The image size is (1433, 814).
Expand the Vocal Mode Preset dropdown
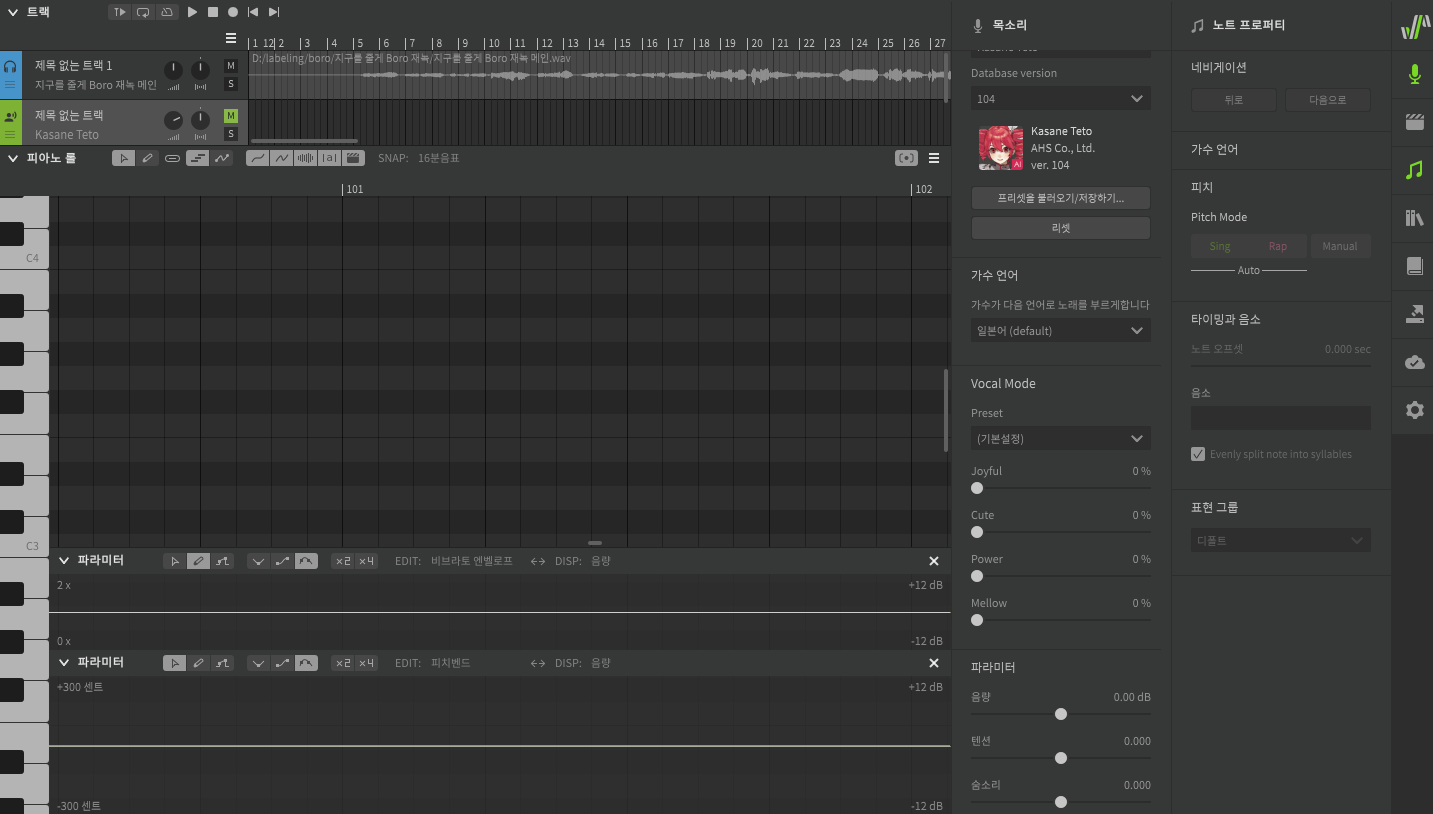[x=1060, y=438]
